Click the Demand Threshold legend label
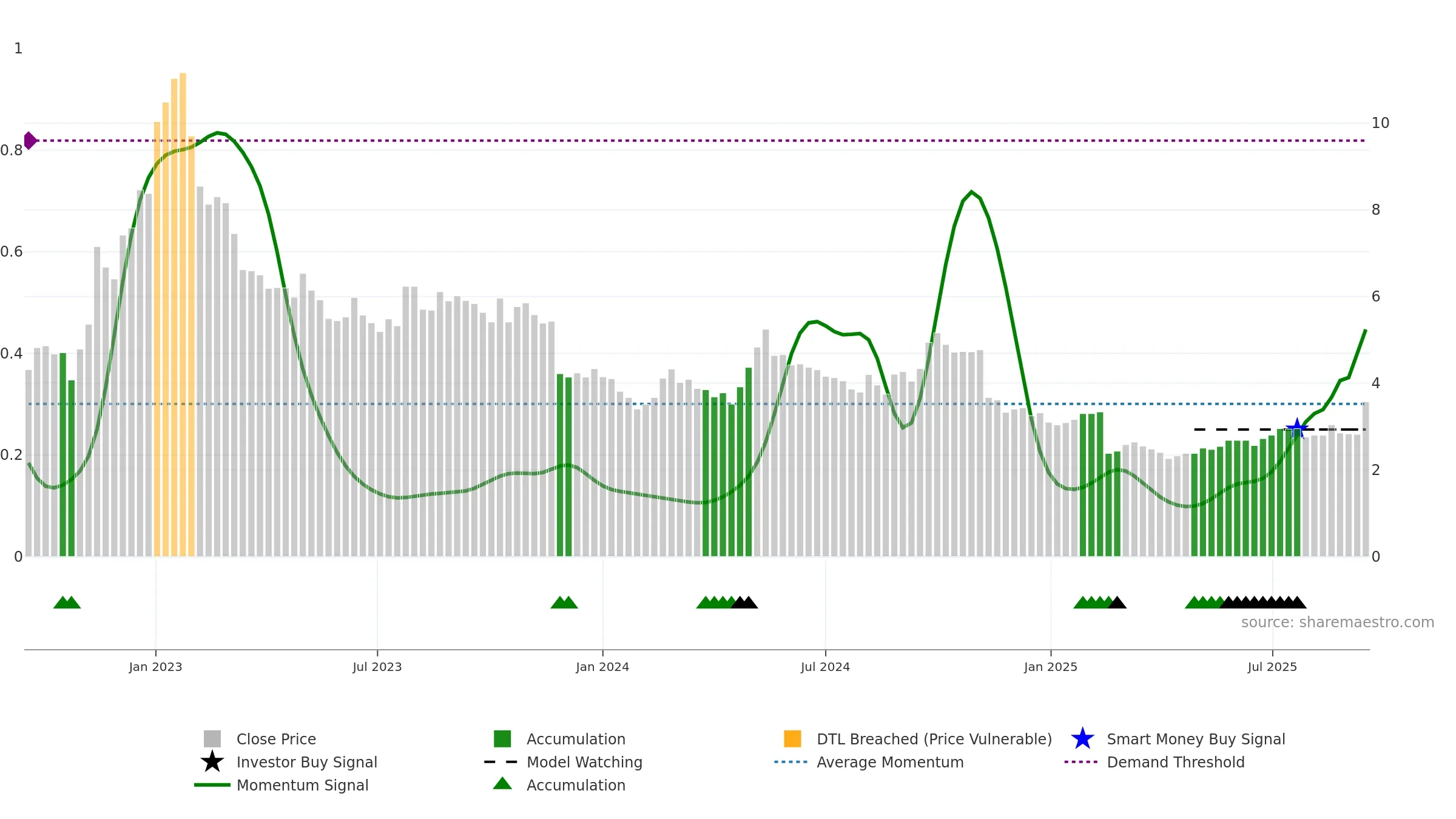 tap(1176, 762)
